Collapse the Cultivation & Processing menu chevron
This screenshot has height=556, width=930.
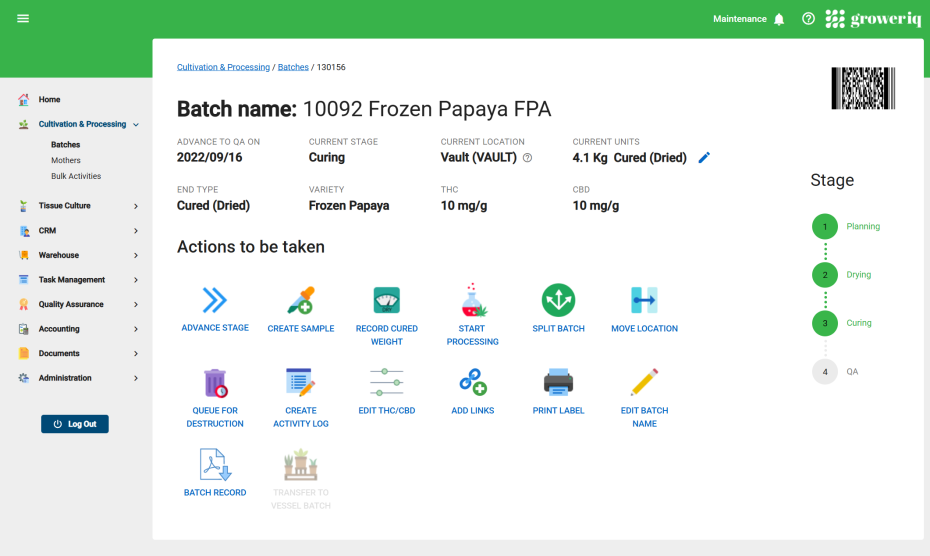[136, 125]
